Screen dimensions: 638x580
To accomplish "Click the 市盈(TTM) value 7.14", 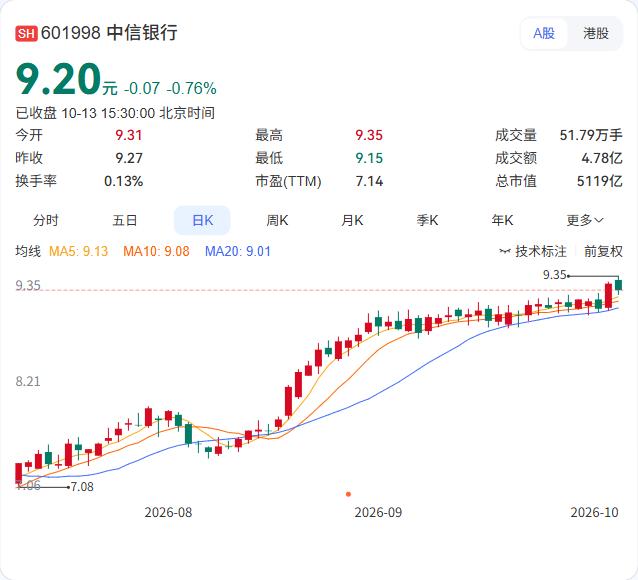I will [x=369, y=181].
